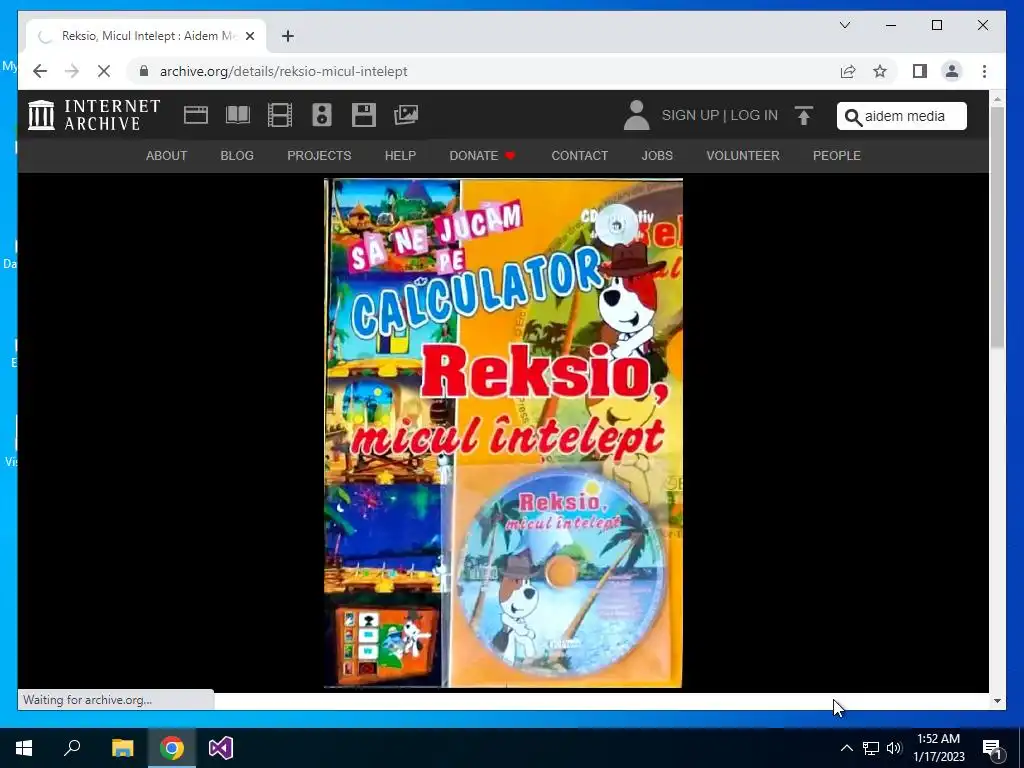Go back with browser back arrow
The height and width of the screenshot is (768, 1024).
[x=40, y=71]
